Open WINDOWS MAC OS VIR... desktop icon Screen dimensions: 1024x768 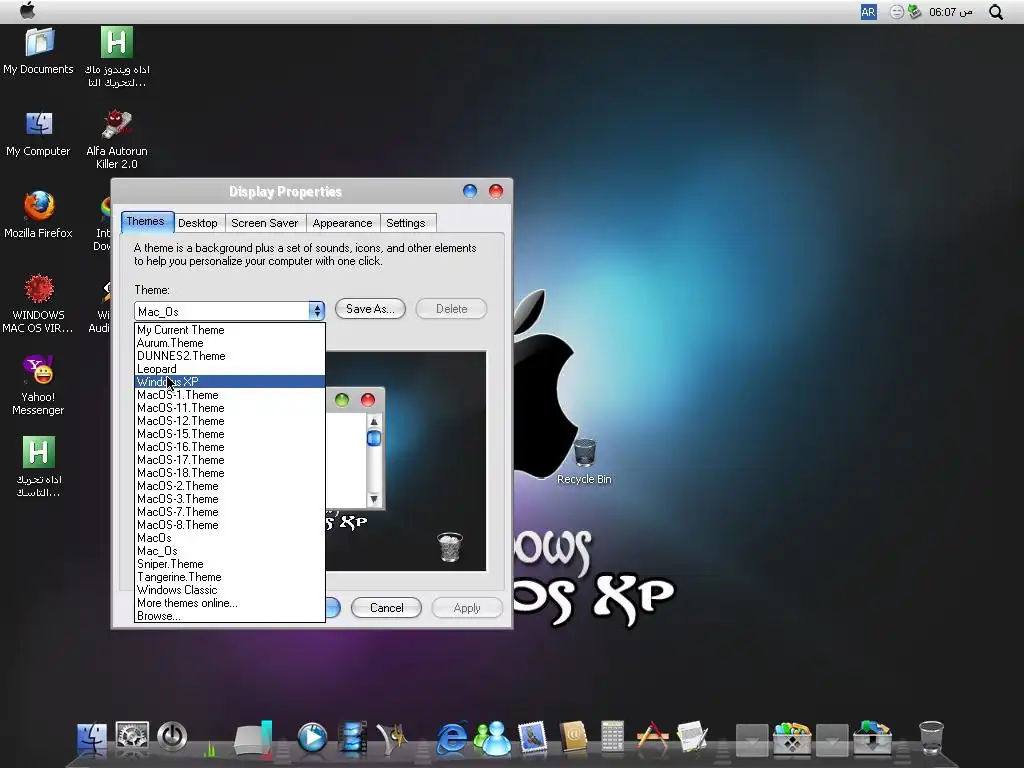(39, 304)
